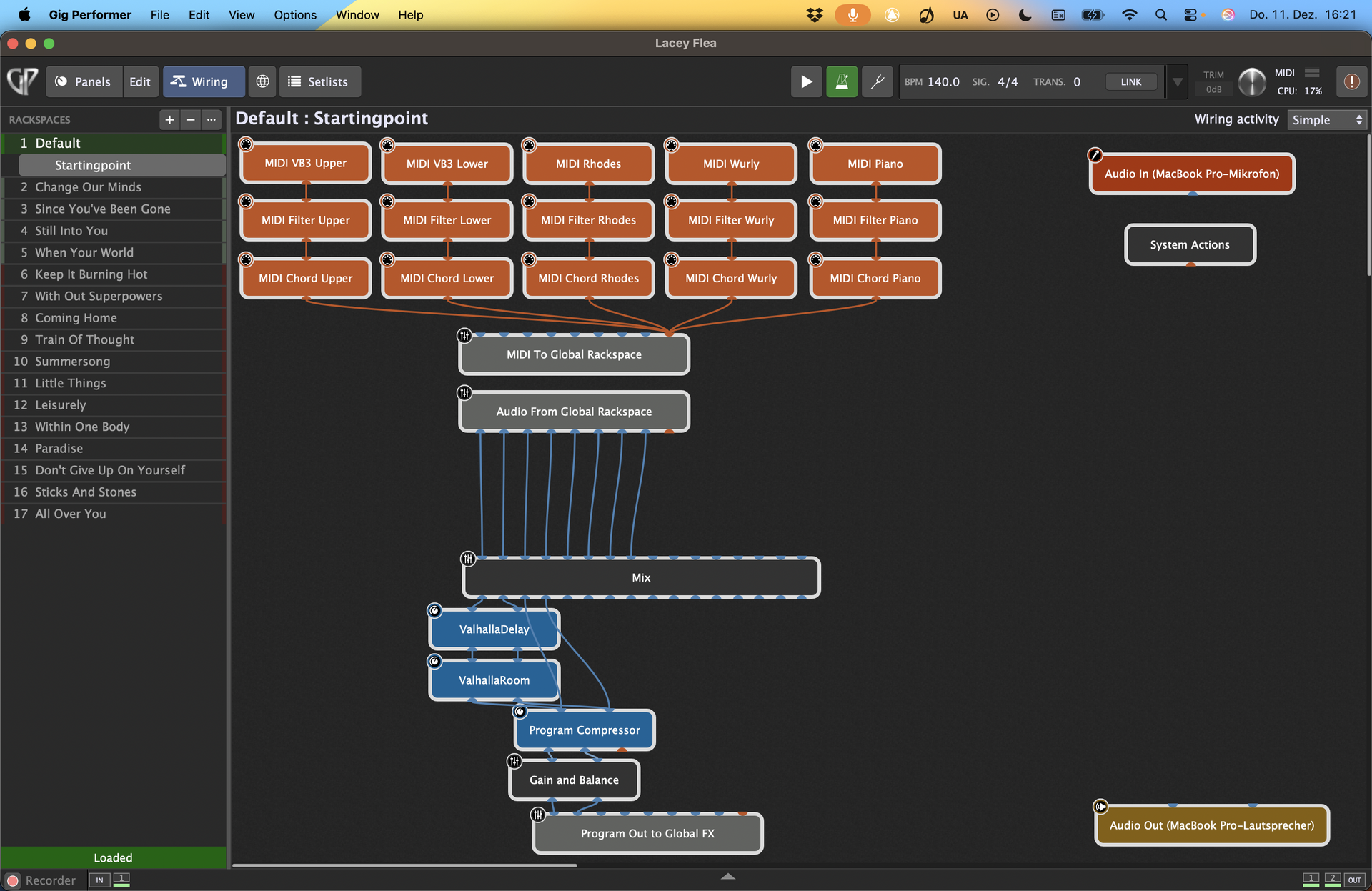Open the Options menu
The image size is (1372, 891).
[294, 14]
